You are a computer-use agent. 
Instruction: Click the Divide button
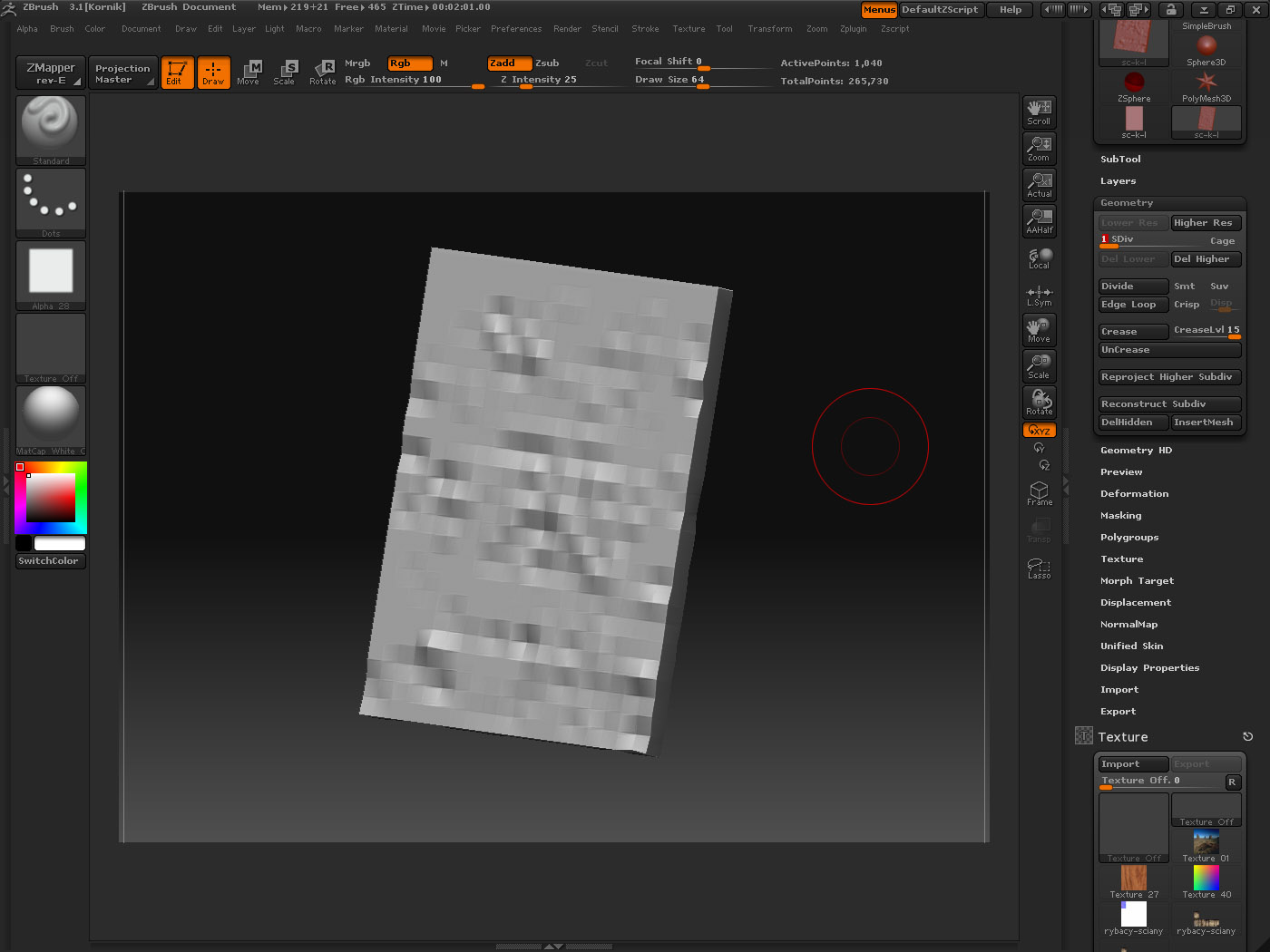pyautogui.click(x=1132, y=287)
